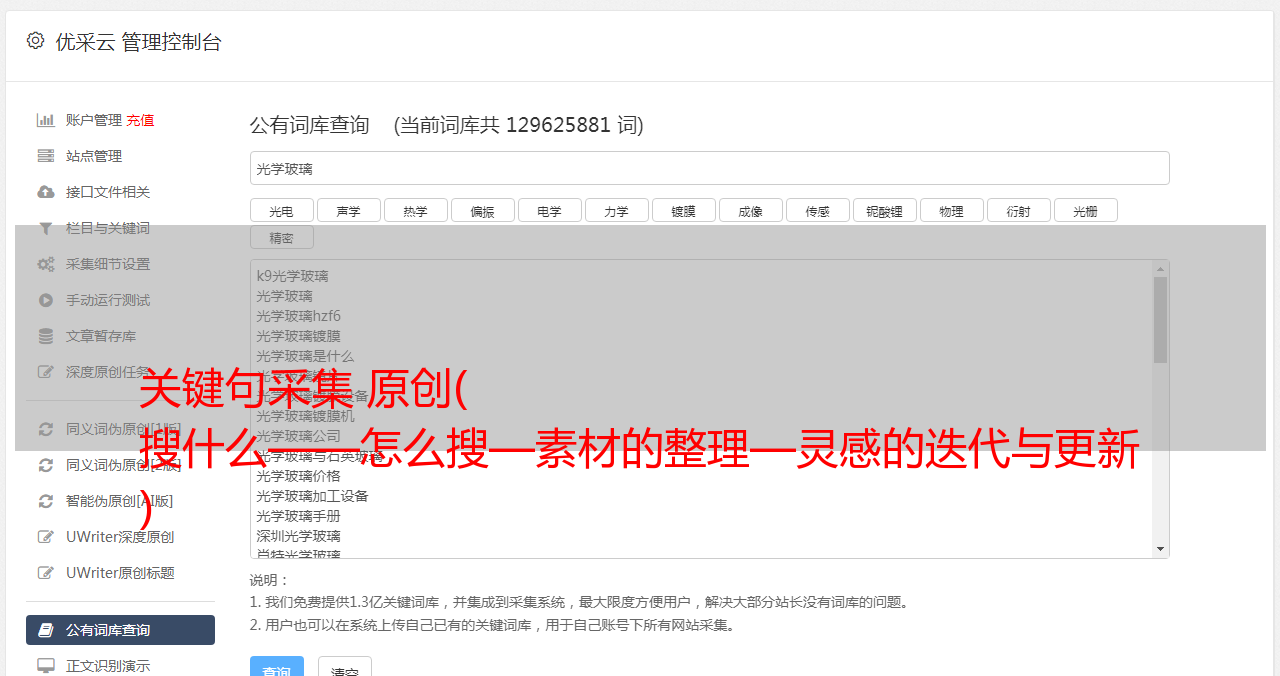1280x676 pixels.
Task: Click the 衍射 tag button
Action: click(1018, 210)
